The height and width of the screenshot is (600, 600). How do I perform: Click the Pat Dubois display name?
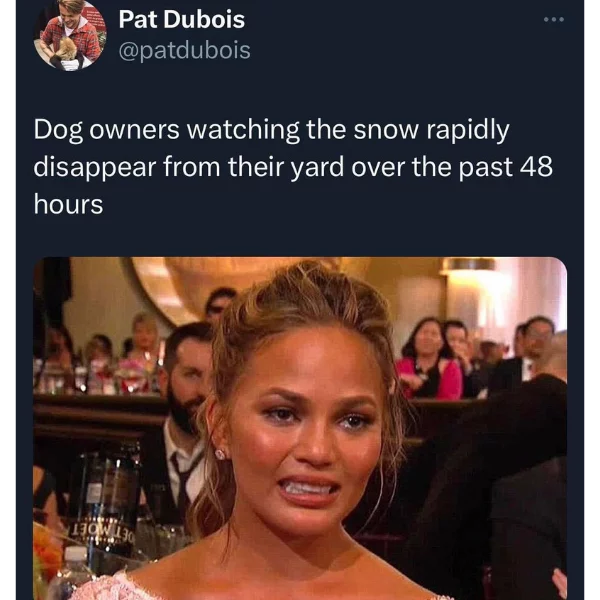click(x=181, y=19)
